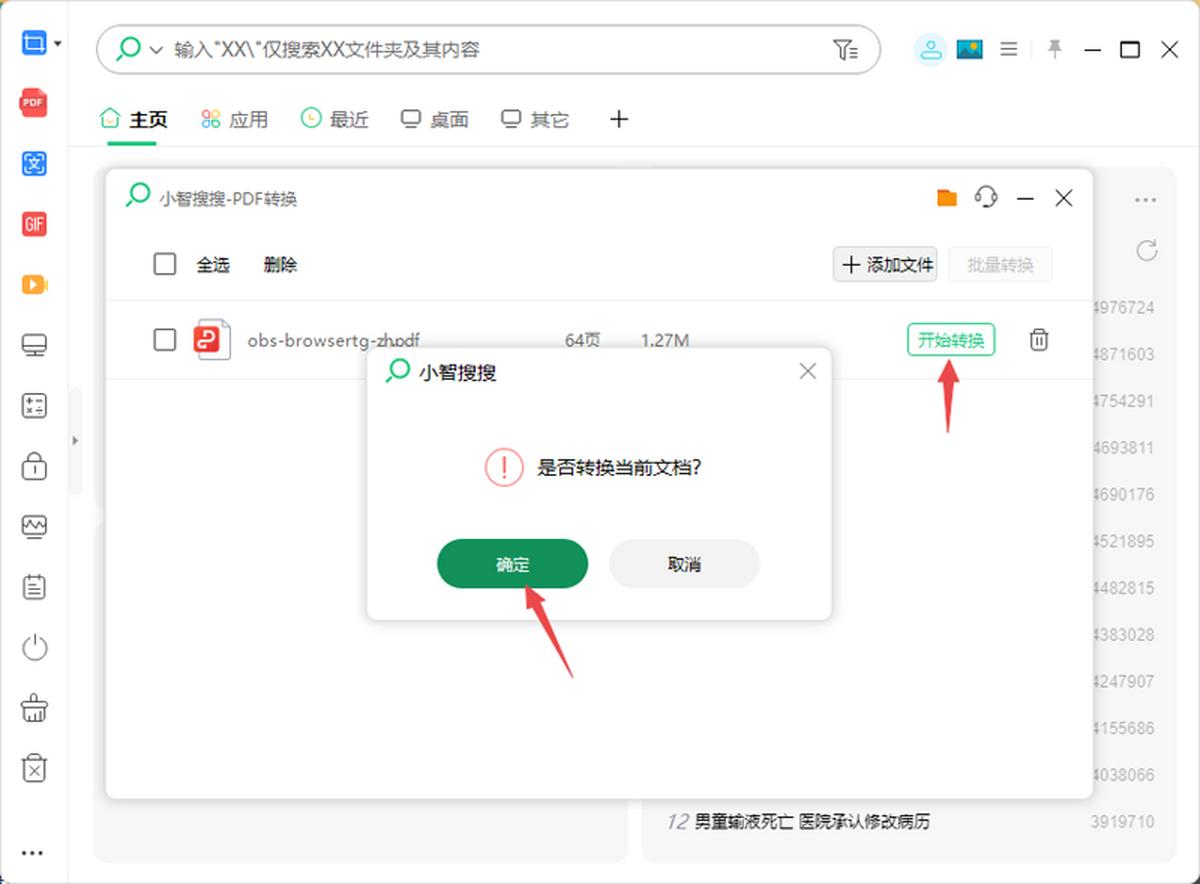Image resolution: width=1200 pixels, height=884 pixels.
Task: Open the GIF recording tool
Action: click(35, 224)
